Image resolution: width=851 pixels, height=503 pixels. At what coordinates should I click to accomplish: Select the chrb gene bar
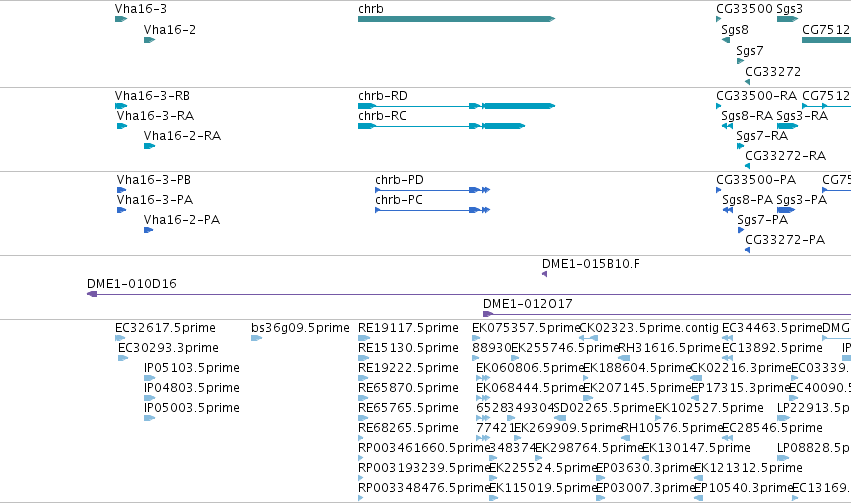pos(456,19)
